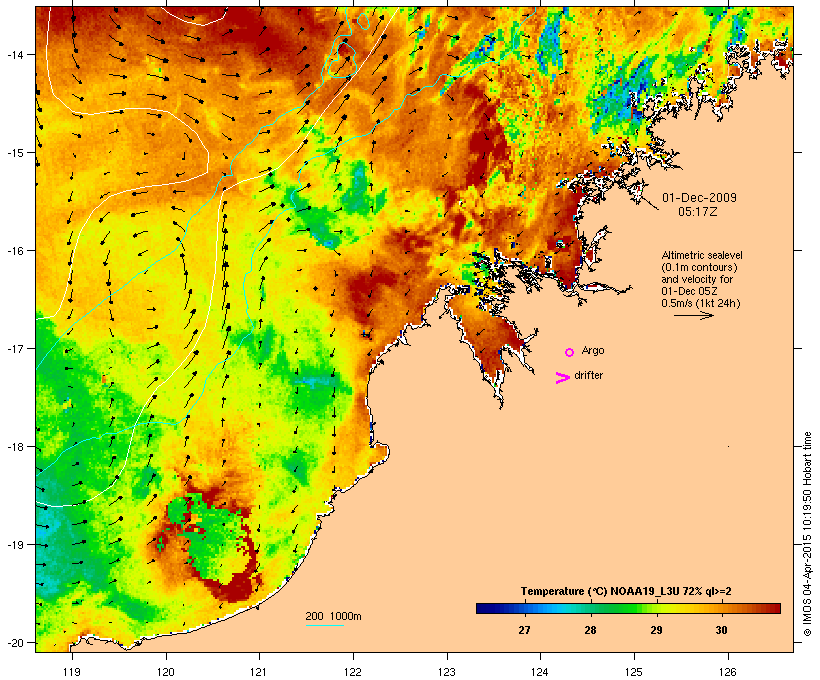Click the 'and velocity for' legend line
This screenshot has width=820, height=680.
coord(697,279)
